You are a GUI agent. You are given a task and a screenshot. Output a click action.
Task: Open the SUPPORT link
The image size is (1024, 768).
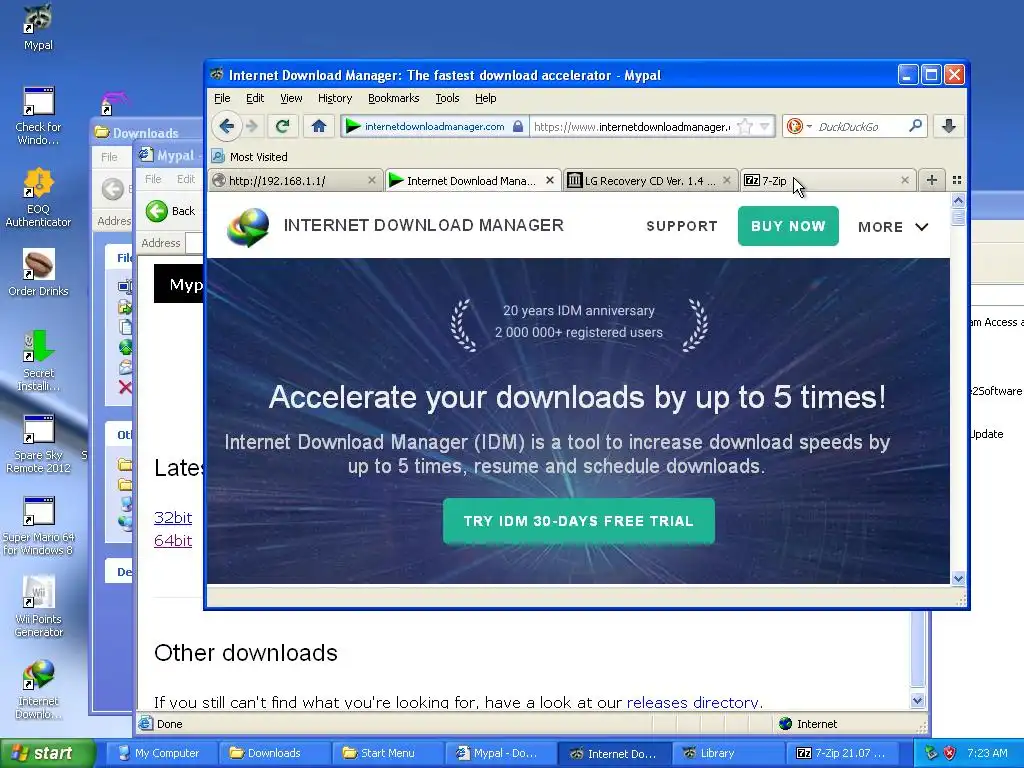tap(682, 226)
